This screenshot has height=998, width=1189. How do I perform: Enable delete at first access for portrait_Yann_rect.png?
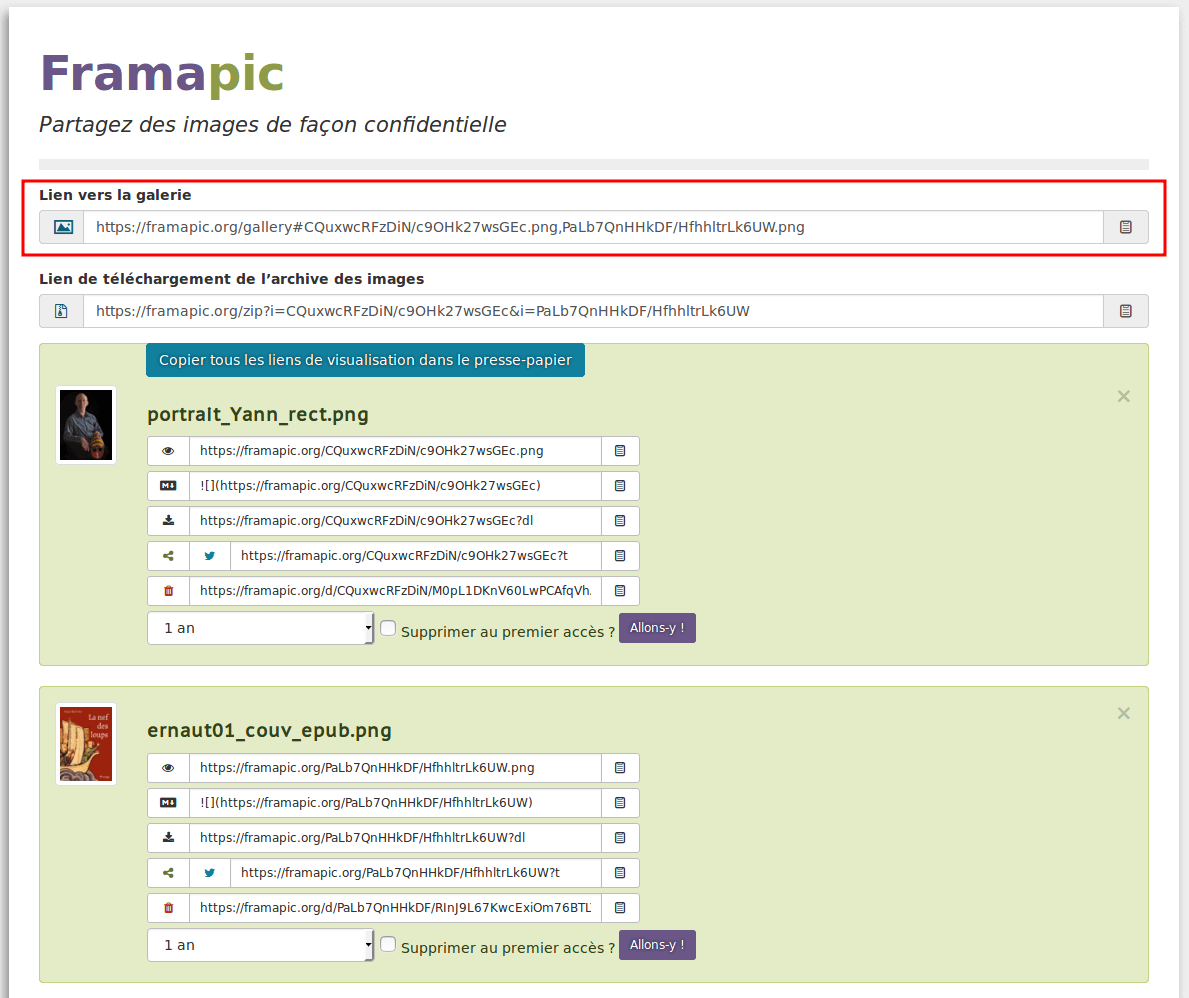(387, 628)
